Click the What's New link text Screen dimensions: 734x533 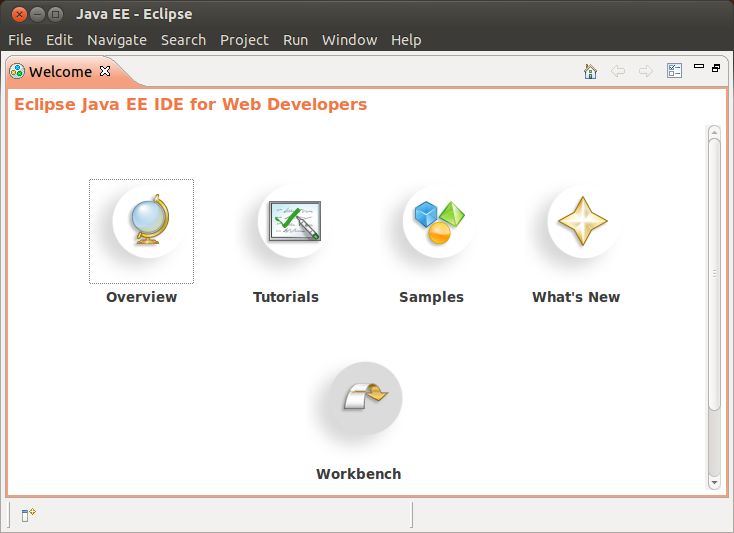(576, 297)
